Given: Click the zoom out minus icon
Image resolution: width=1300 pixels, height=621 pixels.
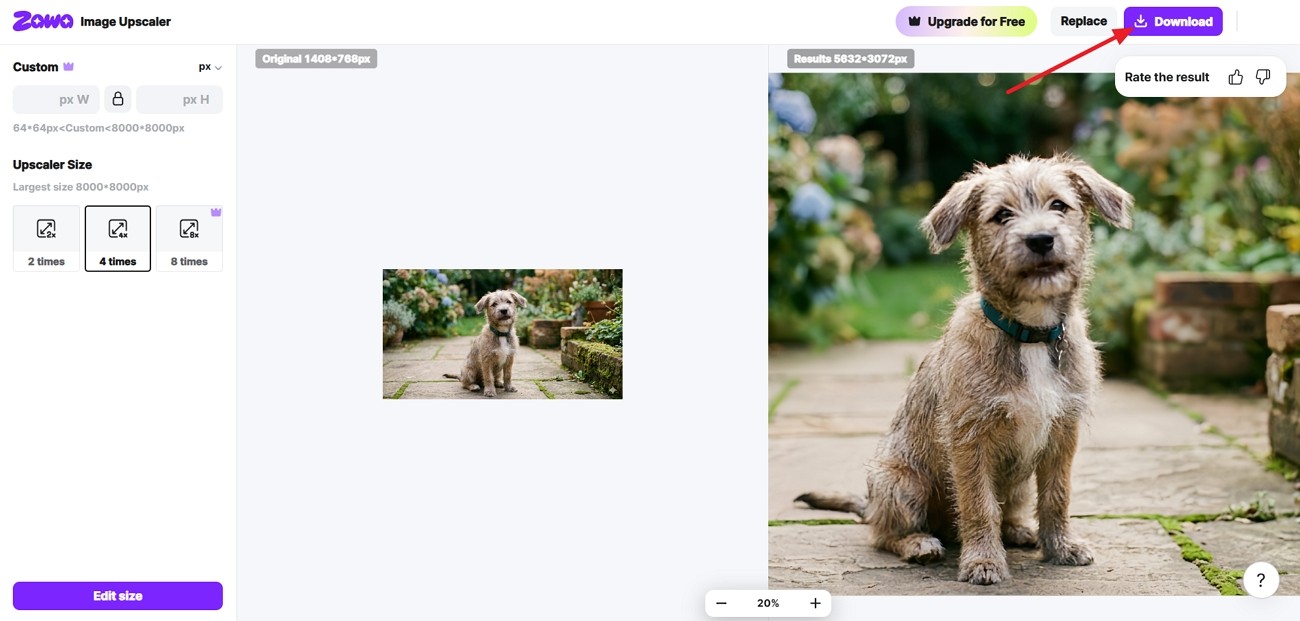Looking at the screenshot, I should pos(721,603).
